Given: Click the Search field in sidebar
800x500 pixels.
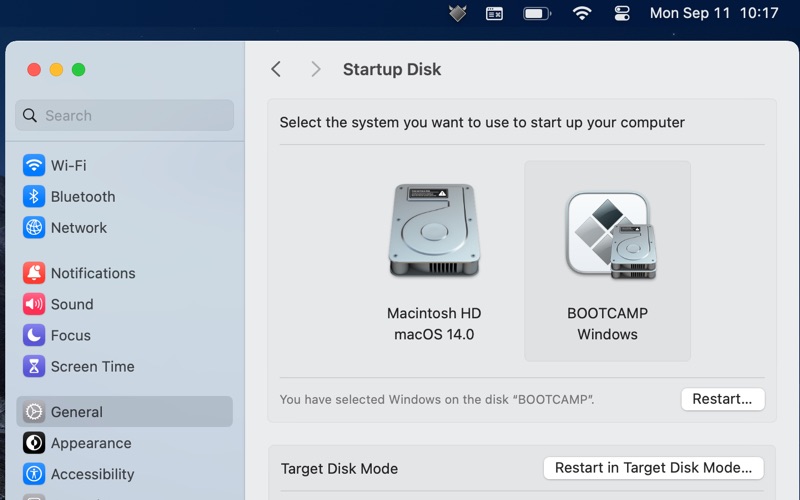Looking at the screenshot, I should pos(124,115).
